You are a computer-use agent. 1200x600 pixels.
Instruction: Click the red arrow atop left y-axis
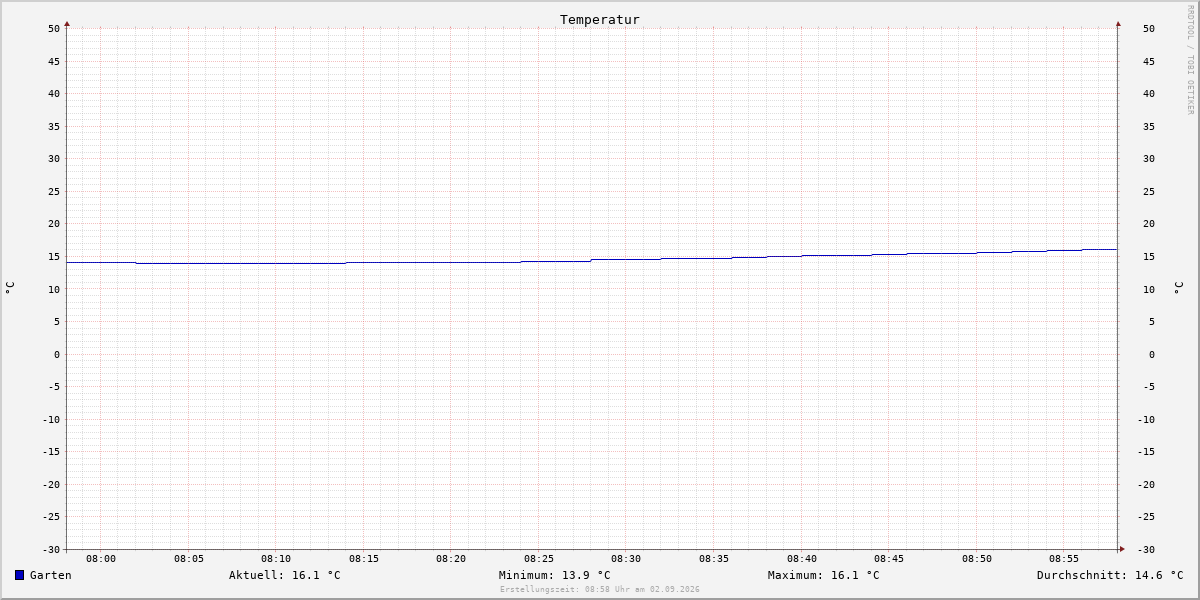67,23
